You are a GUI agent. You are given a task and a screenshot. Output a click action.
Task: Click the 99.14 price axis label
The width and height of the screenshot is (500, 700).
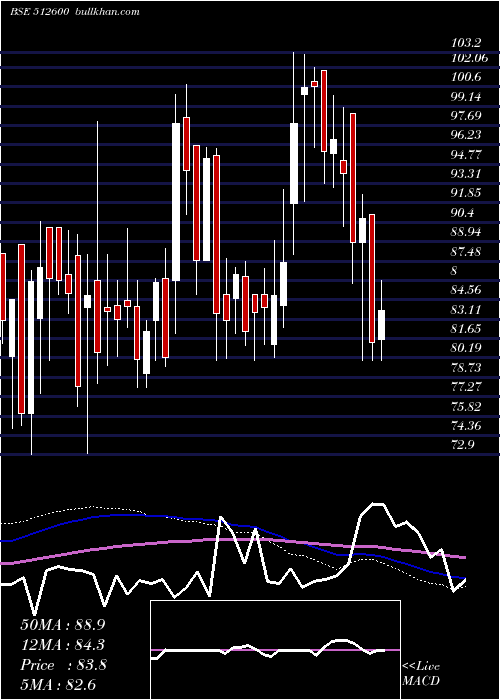coord(466,96)
